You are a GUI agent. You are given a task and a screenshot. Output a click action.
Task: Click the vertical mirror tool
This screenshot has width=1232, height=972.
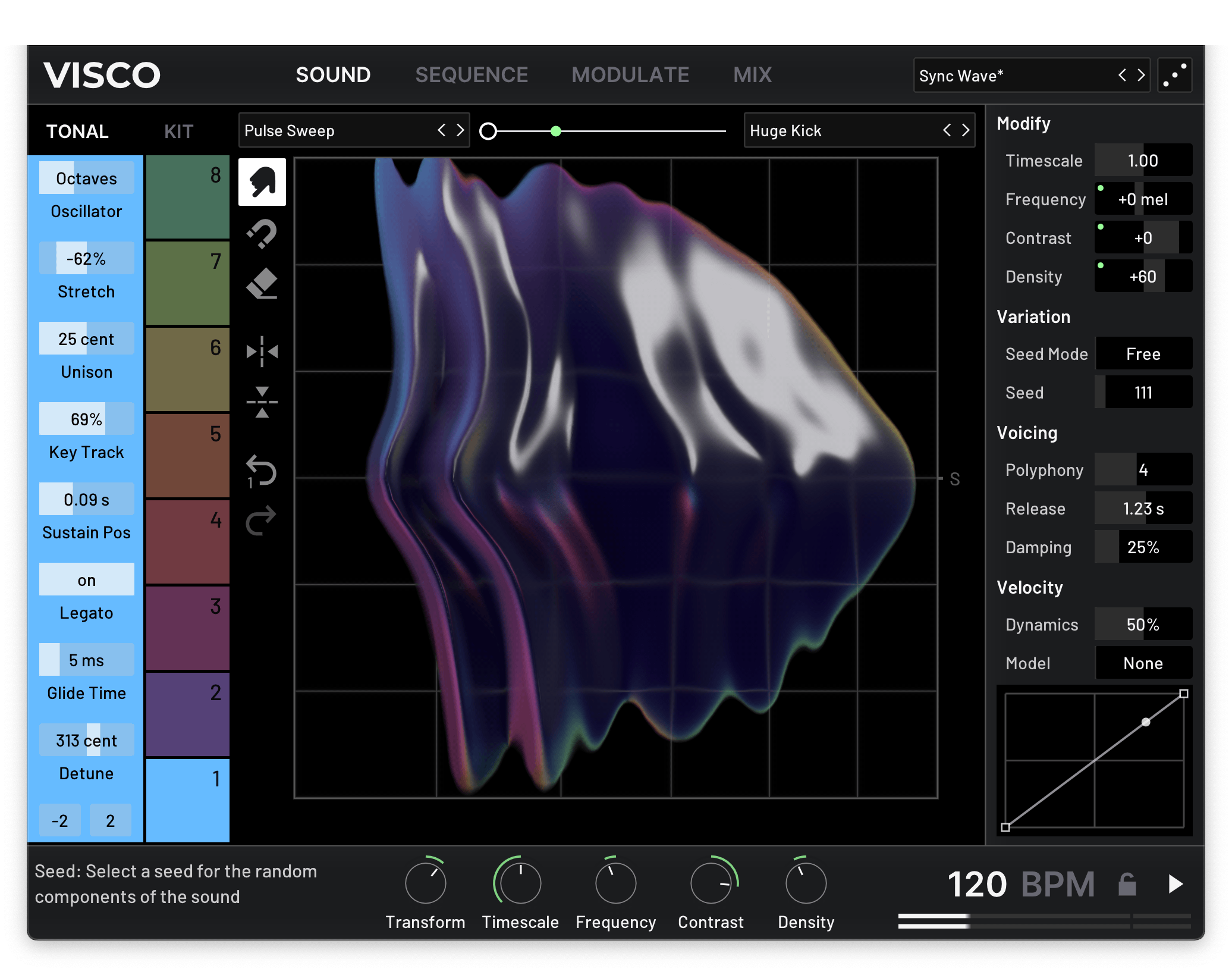[262, 402]
